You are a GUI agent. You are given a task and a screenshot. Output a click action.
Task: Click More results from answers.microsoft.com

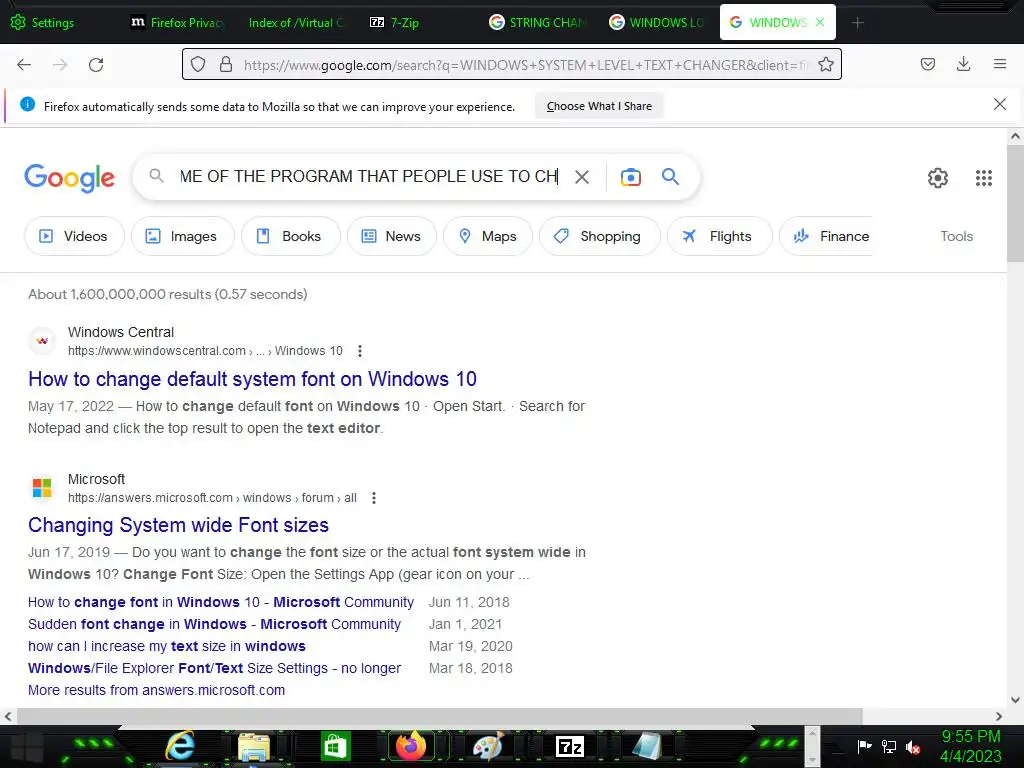click(156, 690)
